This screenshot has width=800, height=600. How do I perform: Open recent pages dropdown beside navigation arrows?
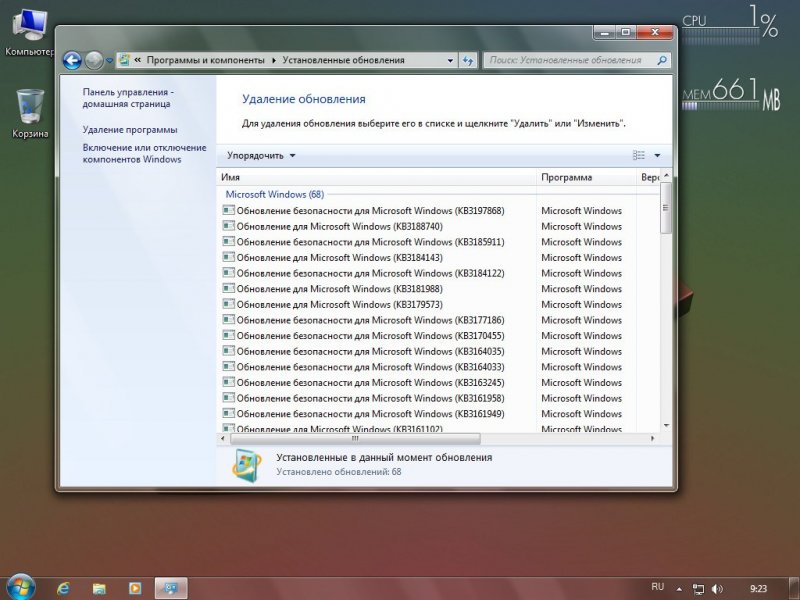(109, 61)
